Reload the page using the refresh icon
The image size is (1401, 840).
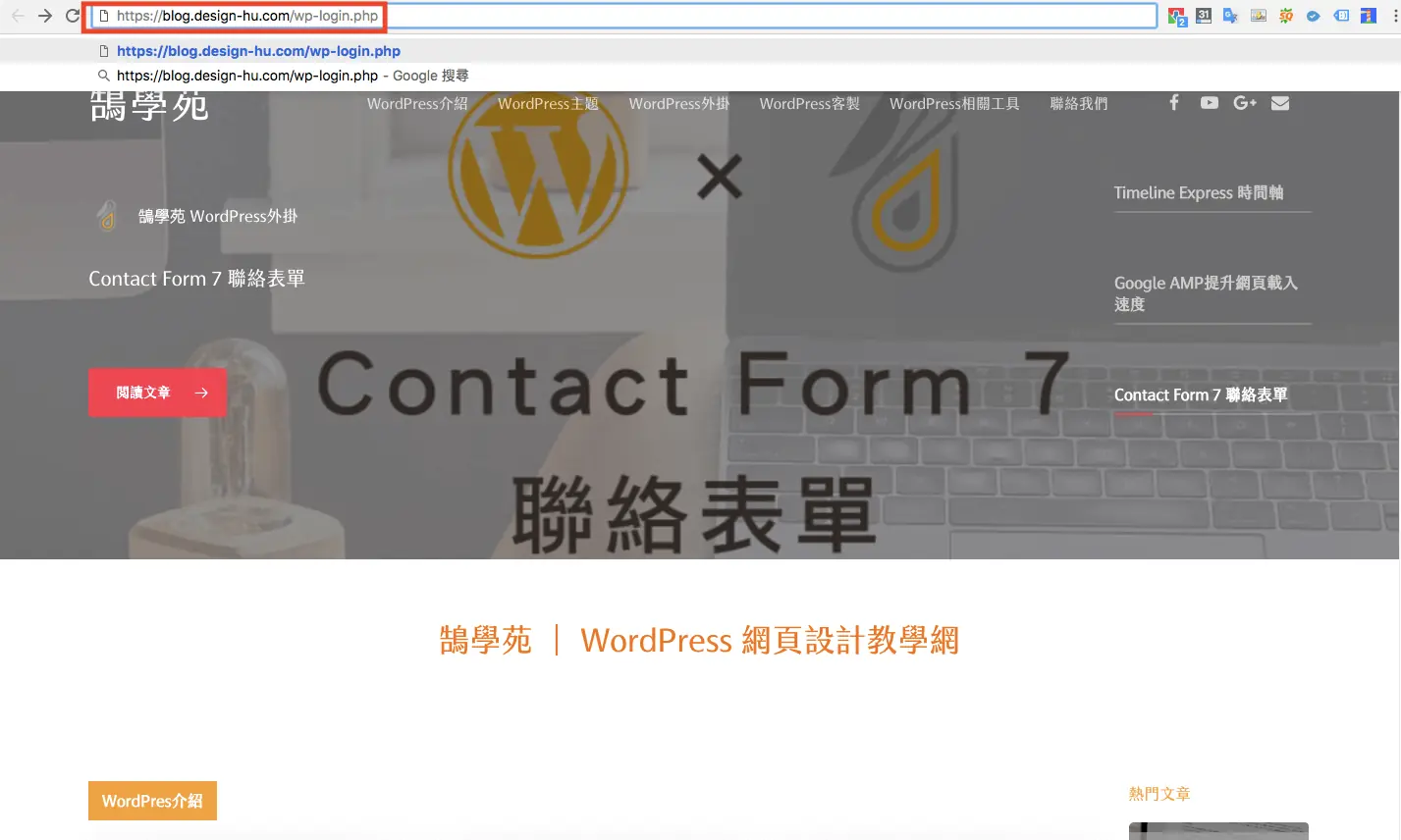point(73,16)
